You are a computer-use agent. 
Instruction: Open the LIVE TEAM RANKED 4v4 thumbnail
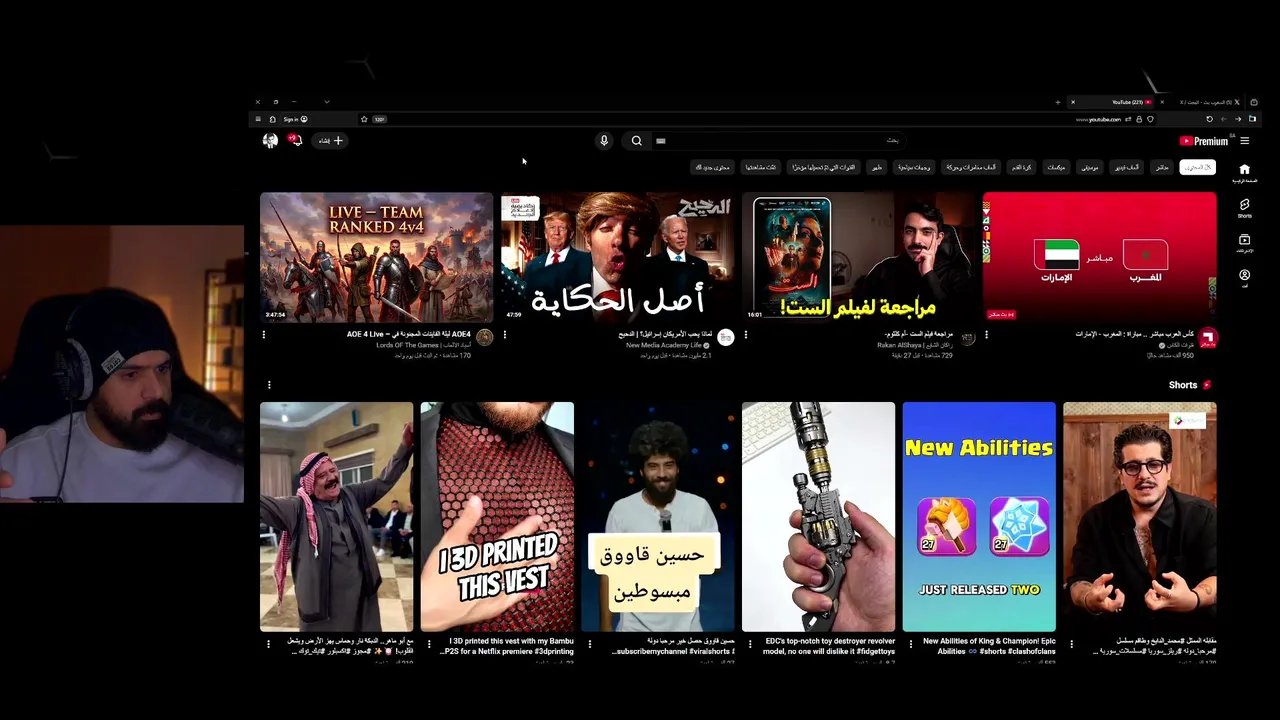tap(376, 257)
